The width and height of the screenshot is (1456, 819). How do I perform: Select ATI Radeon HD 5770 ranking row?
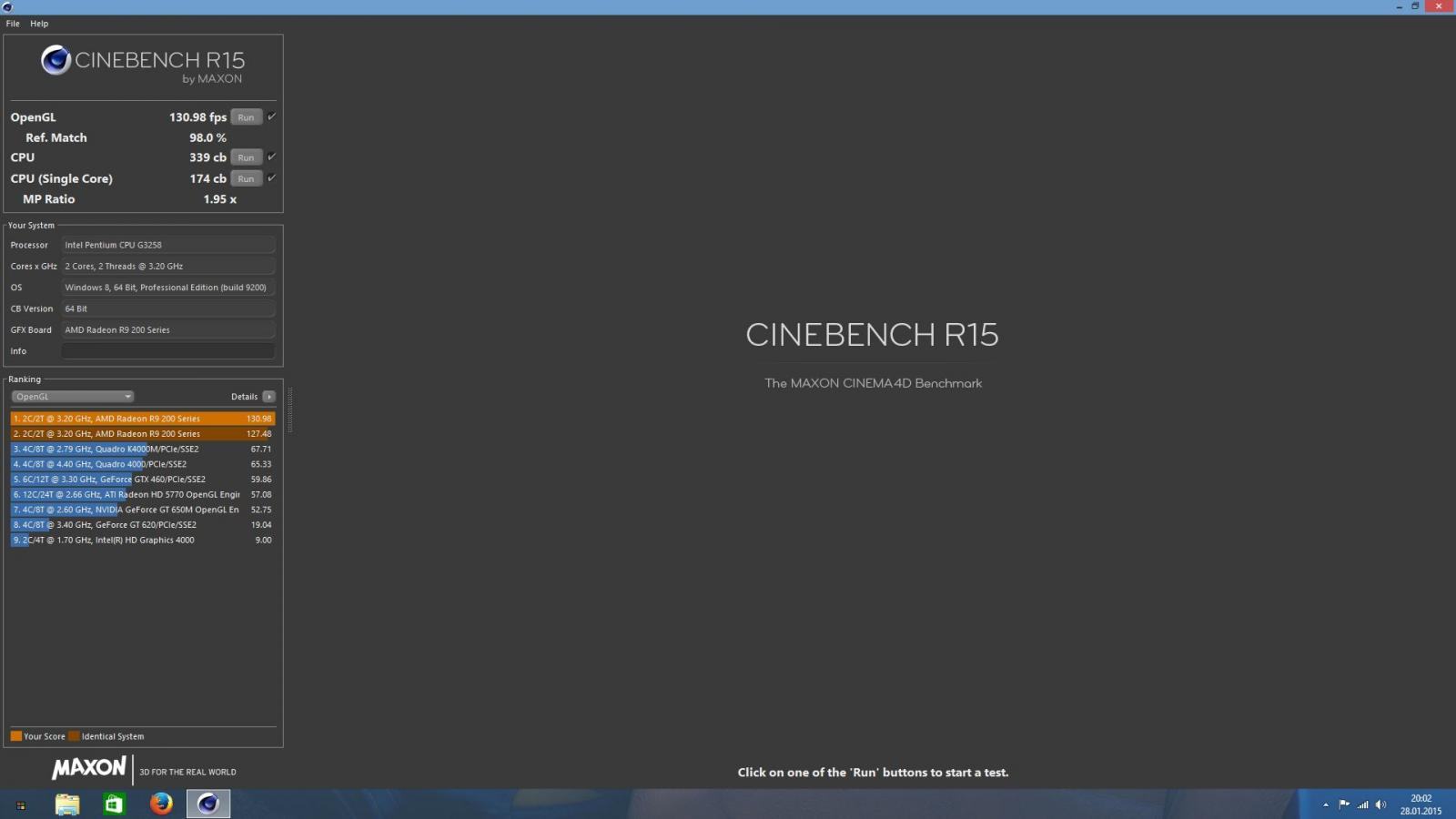point(143,495)
